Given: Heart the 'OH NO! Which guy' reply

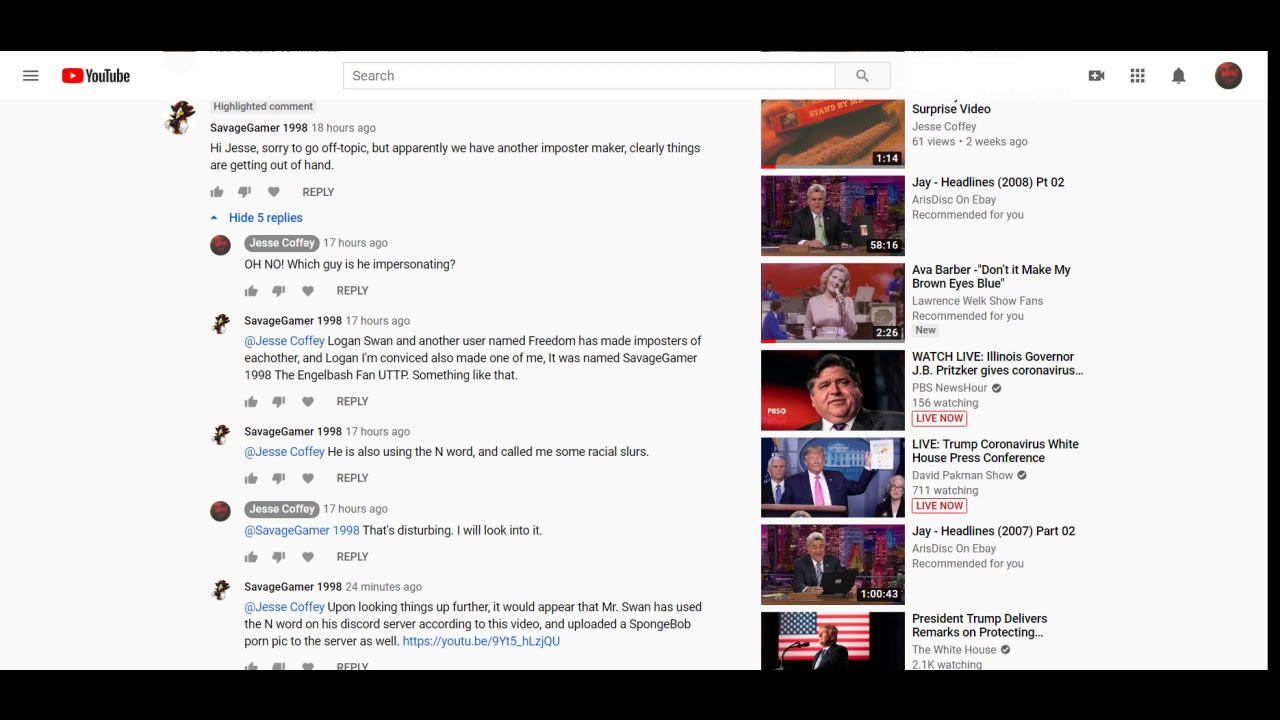Looking at the screenshot, I should pyautogui.click(x=308, y=291).
